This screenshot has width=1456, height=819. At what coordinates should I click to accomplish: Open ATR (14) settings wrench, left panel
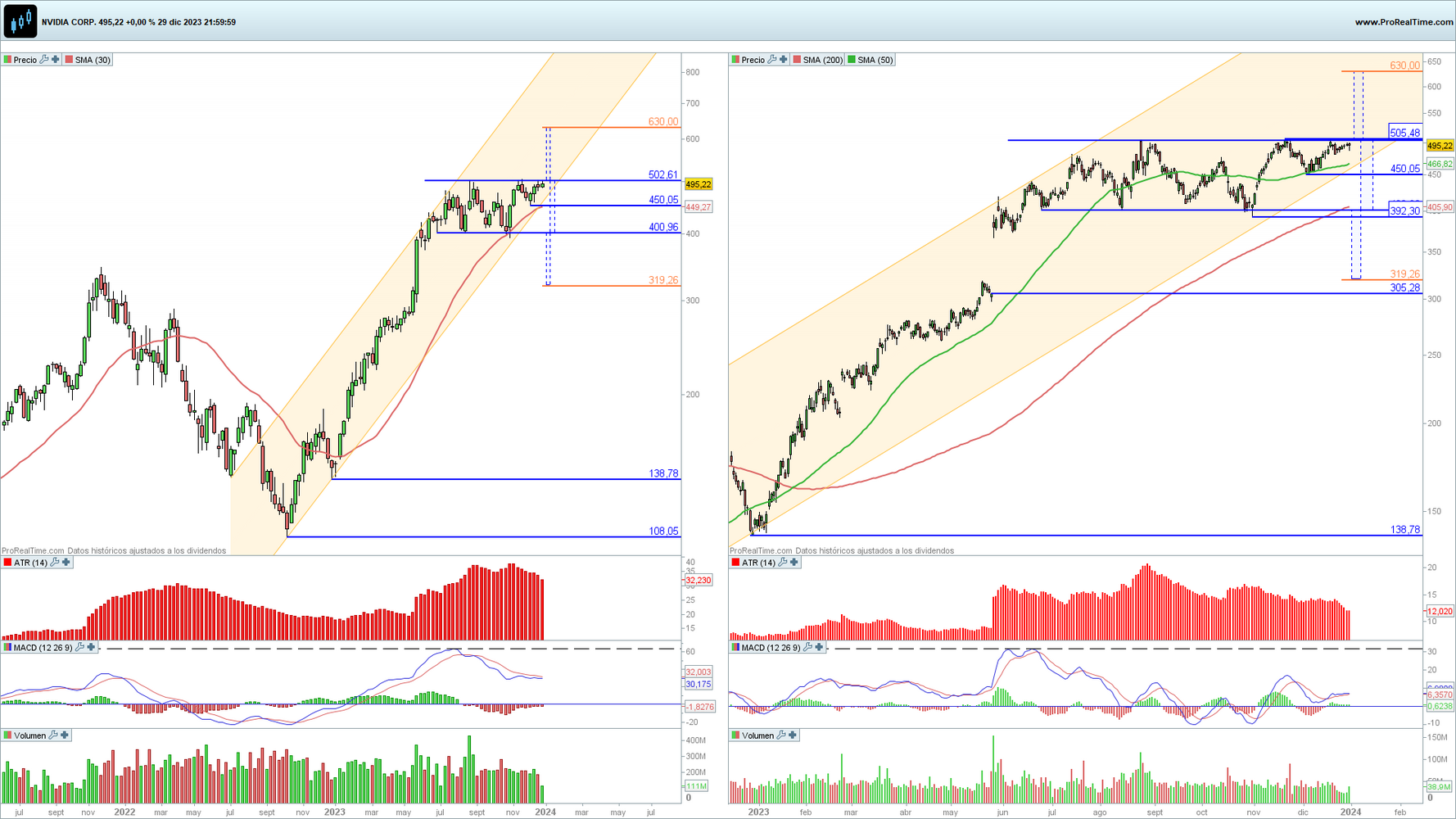[55, 563]
